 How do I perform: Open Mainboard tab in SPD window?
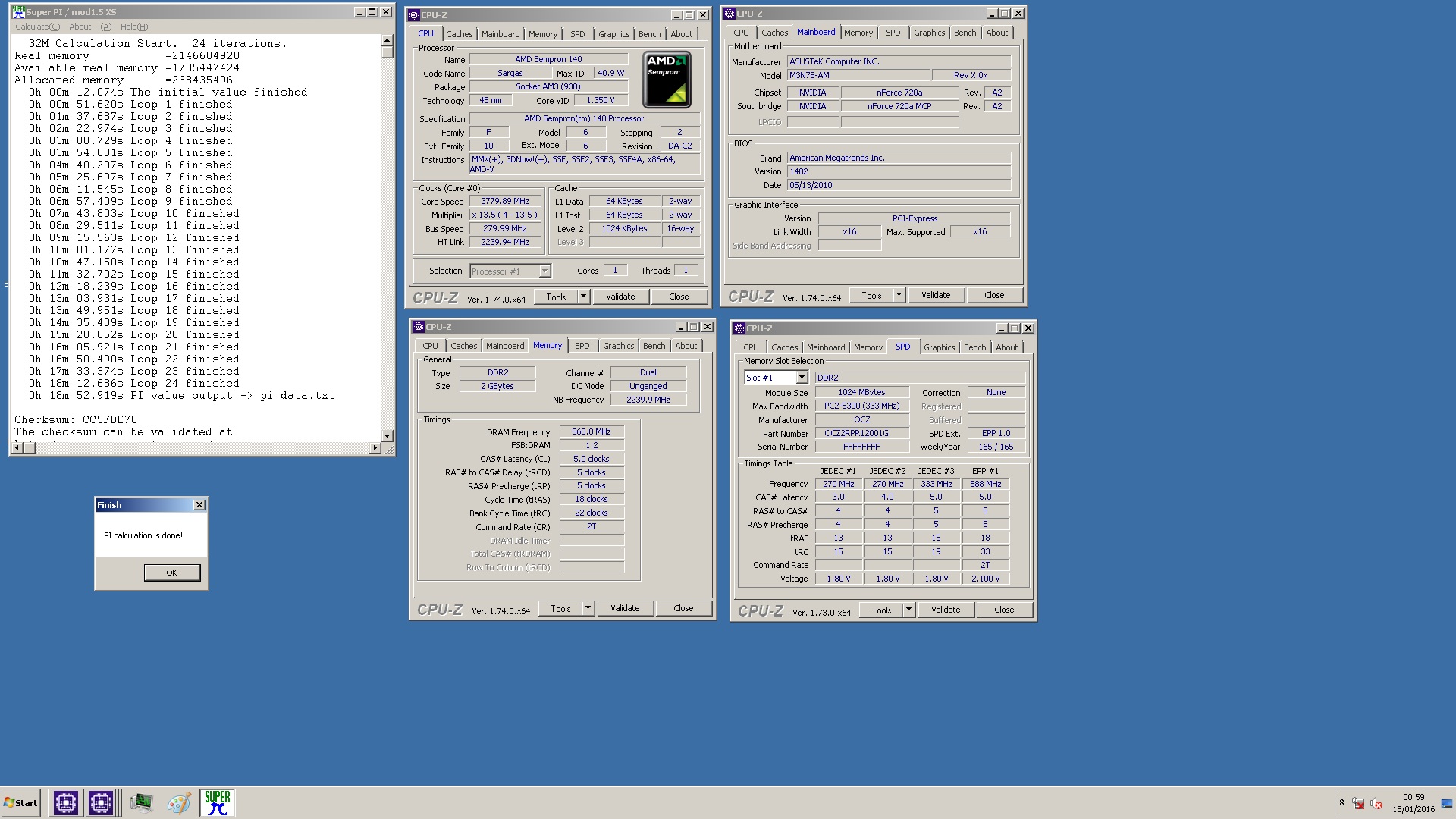(x=826, y=347)
